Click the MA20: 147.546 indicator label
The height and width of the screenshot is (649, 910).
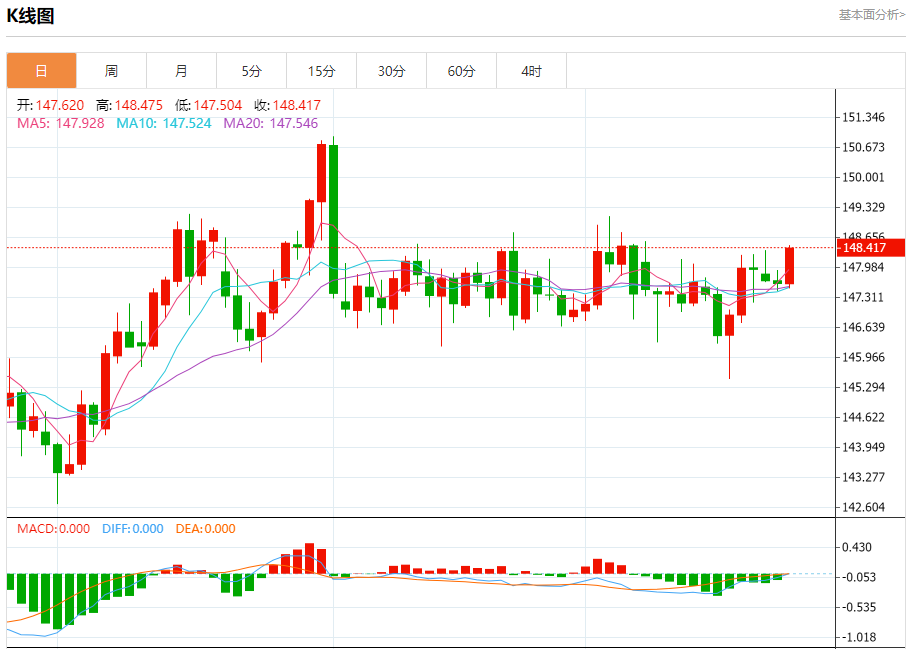[x=271, y=123]
